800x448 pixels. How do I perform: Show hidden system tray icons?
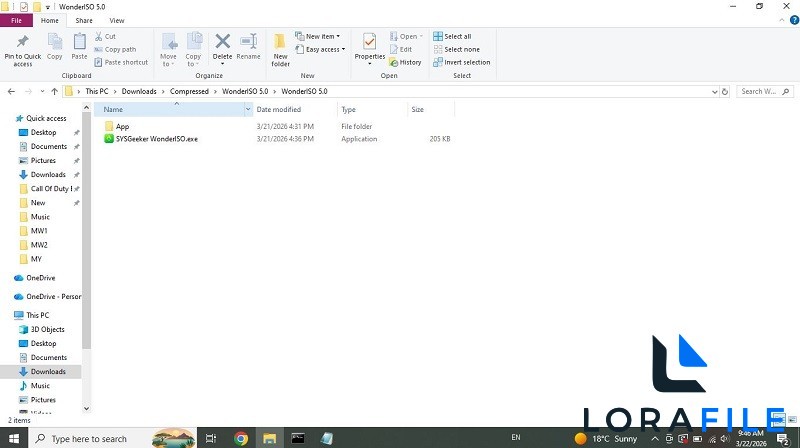tap(655, 438)
